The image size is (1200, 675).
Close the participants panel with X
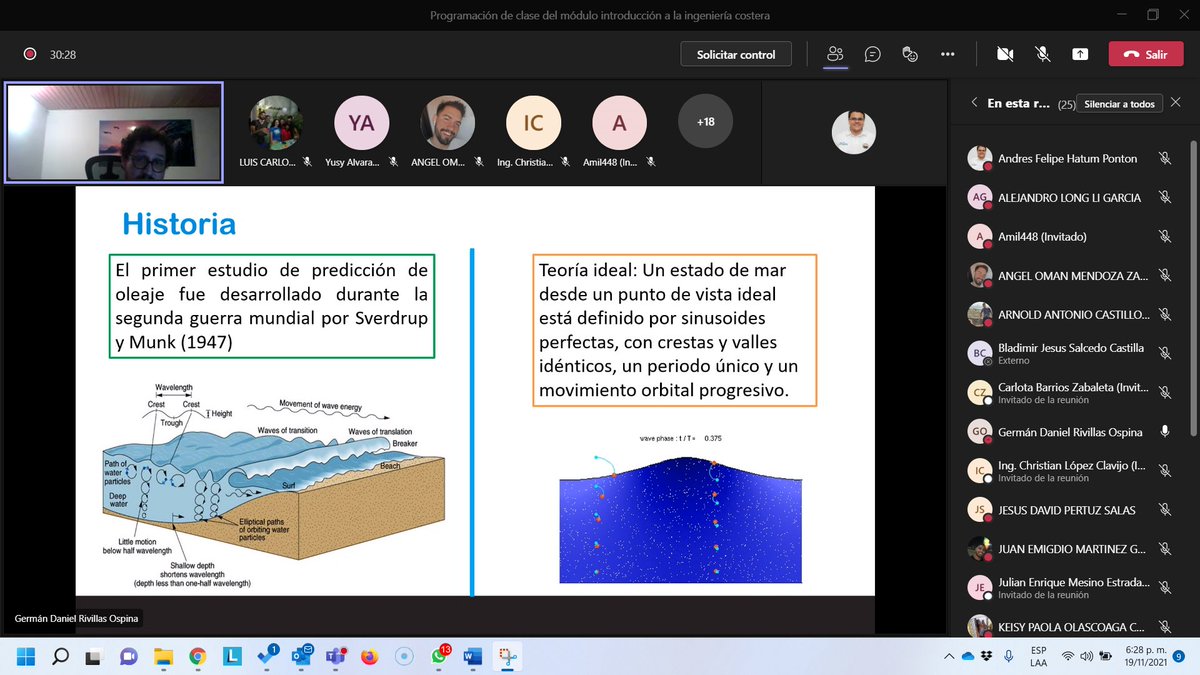pos(1176,103)
